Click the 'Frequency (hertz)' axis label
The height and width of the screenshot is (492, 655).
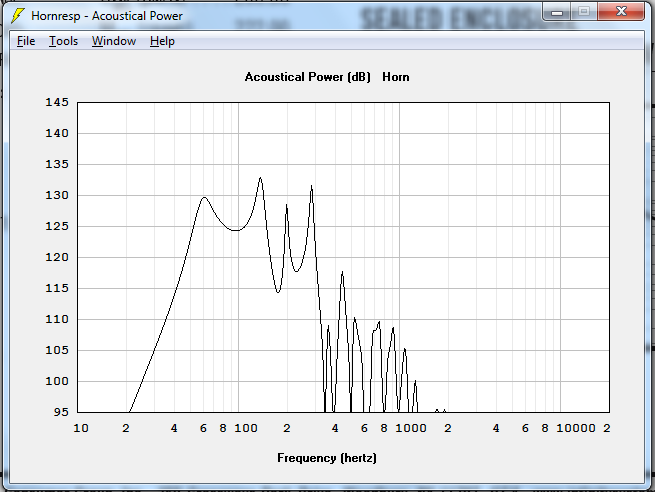(x=327, y=458)
